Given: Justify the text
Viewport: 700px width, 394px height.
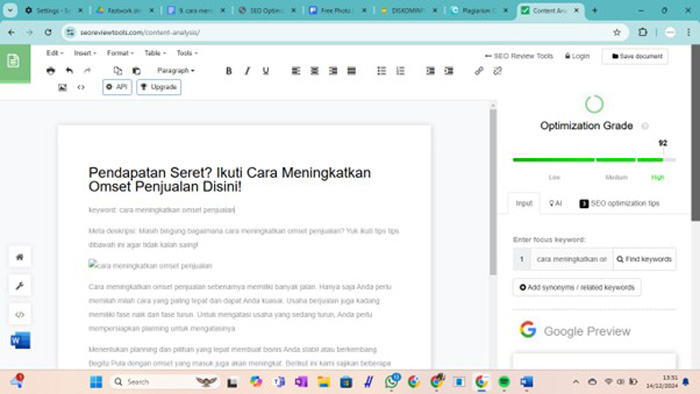Looking at the screenshot, I should [x=351, y=71].
